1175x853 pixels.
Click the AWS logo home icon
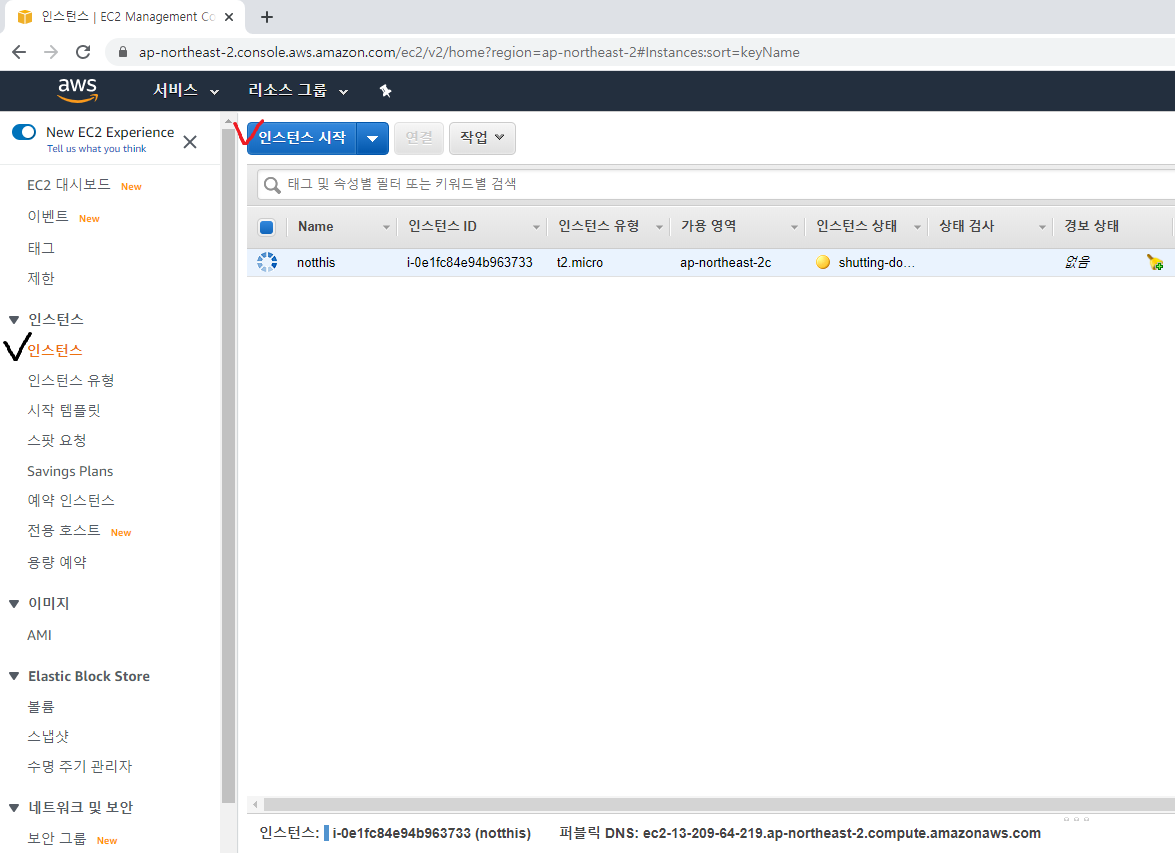[78, 90]
